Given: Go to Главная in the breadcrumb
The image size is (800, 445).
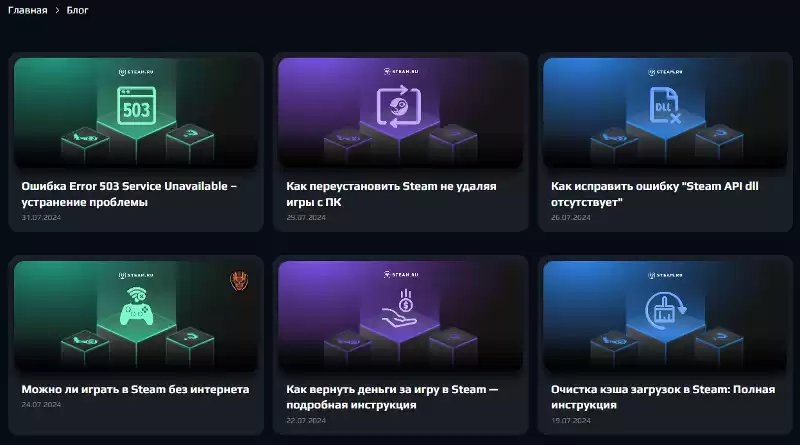Looking at the screenshot, I should pos(28,10).
